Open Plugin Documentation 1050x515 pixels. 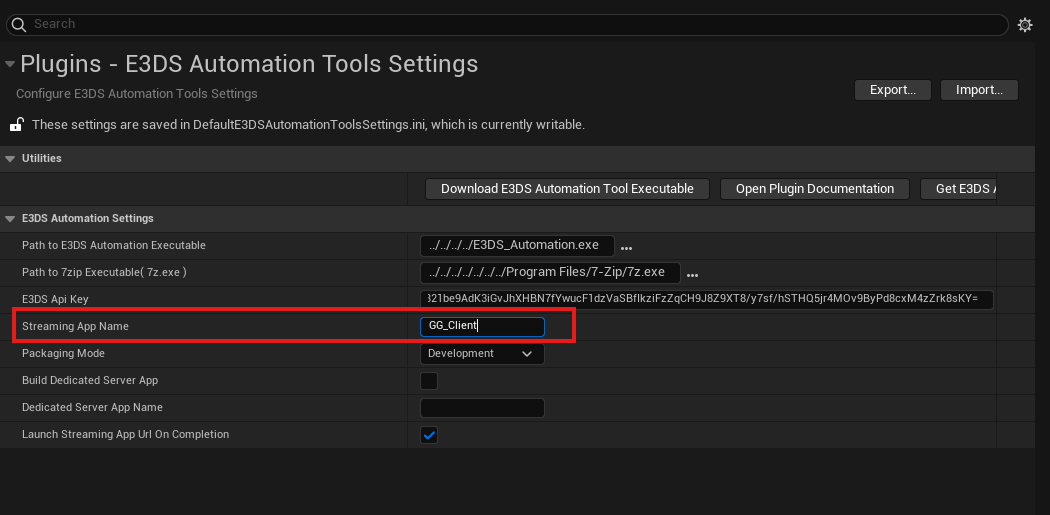814,189
